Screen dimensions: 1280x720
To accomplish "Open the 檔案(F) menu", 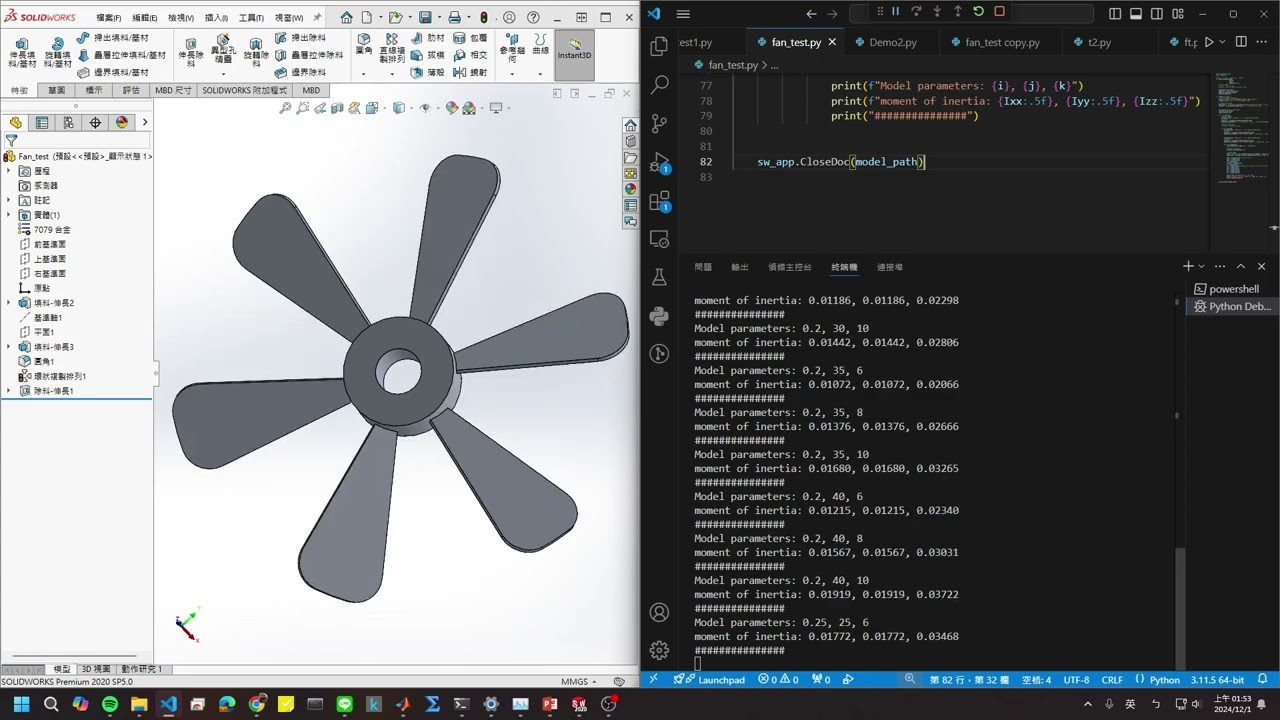I will click(108, 18).
